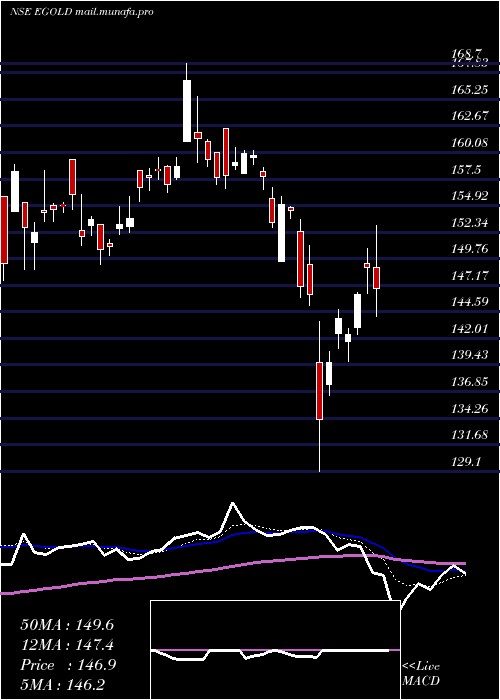The image size is (500, 700).
Task: Click the 136.85 price axis label
Action: pyautogui.click(x=470, y=382)
